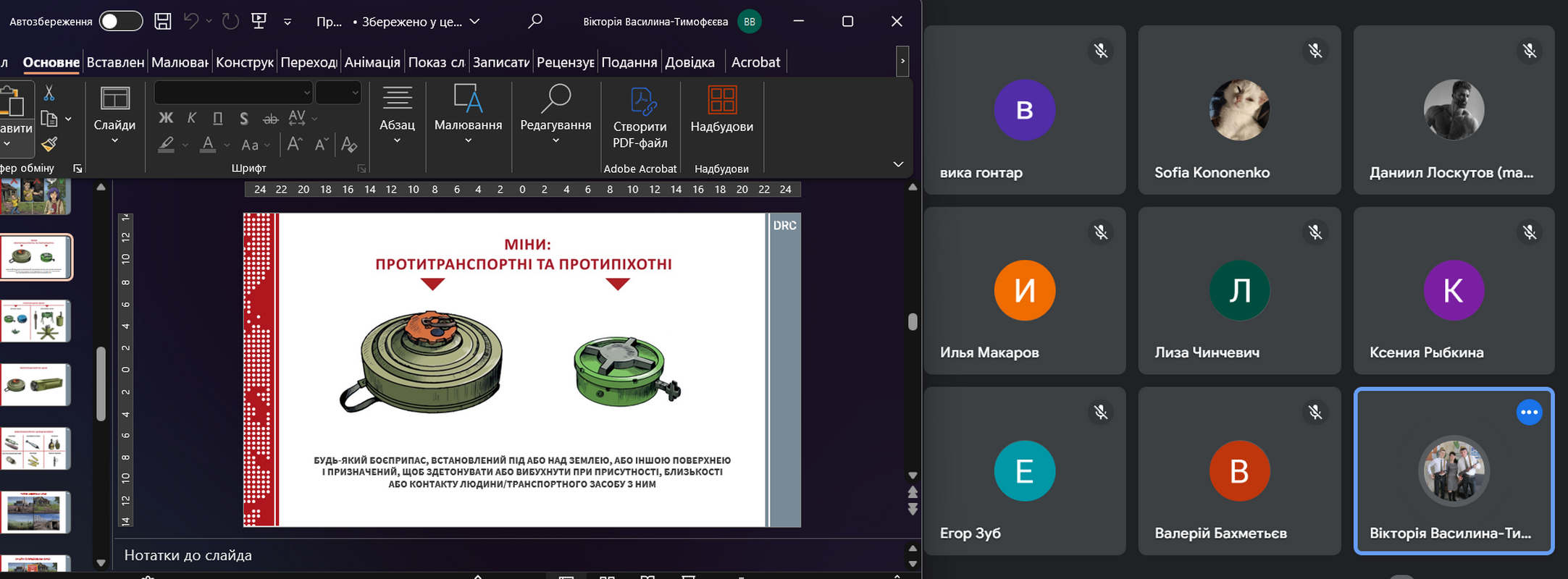Viewport: 1568px width, 579px height.
Task: Click the Cut scissors icon
Action: (x=49, y=93)
